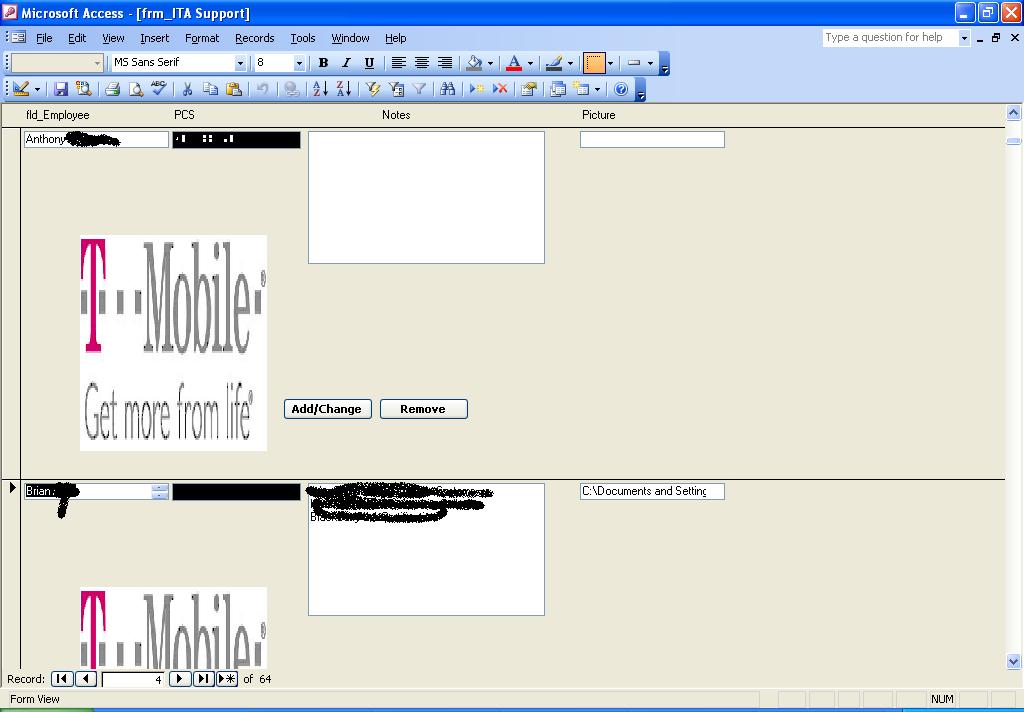The image size is (1024, 712).
Task: Click the Insert Hyperlink icon
Action: tap(291, 89)
